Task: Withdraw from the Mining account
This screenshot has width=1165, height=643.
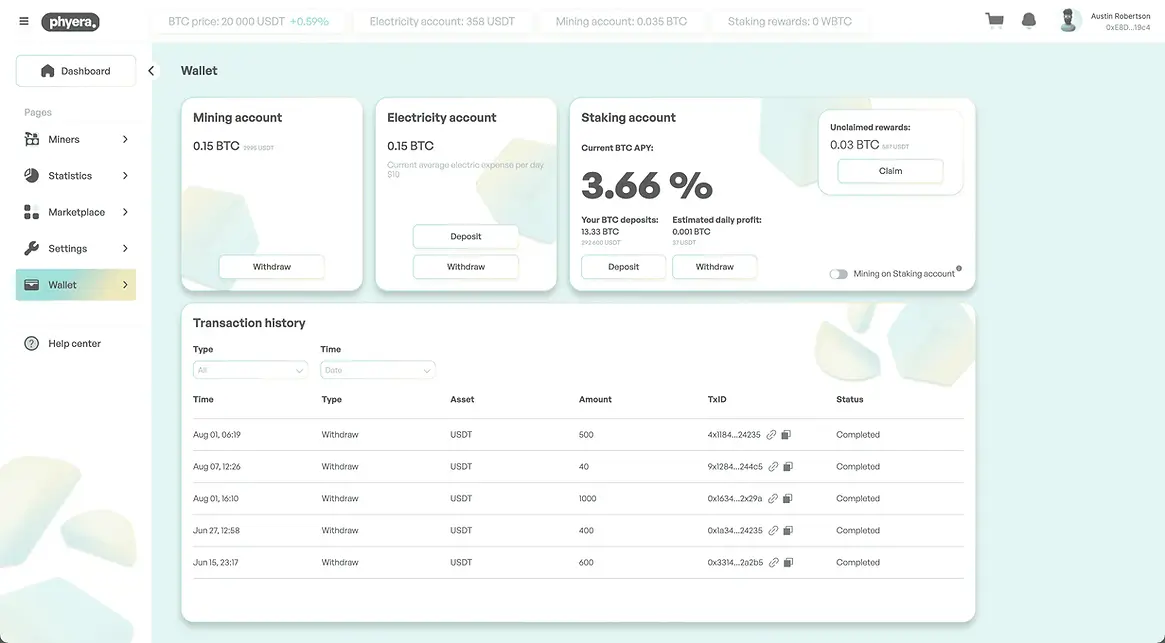Action: pyautogui.click(x=271, y=267)
